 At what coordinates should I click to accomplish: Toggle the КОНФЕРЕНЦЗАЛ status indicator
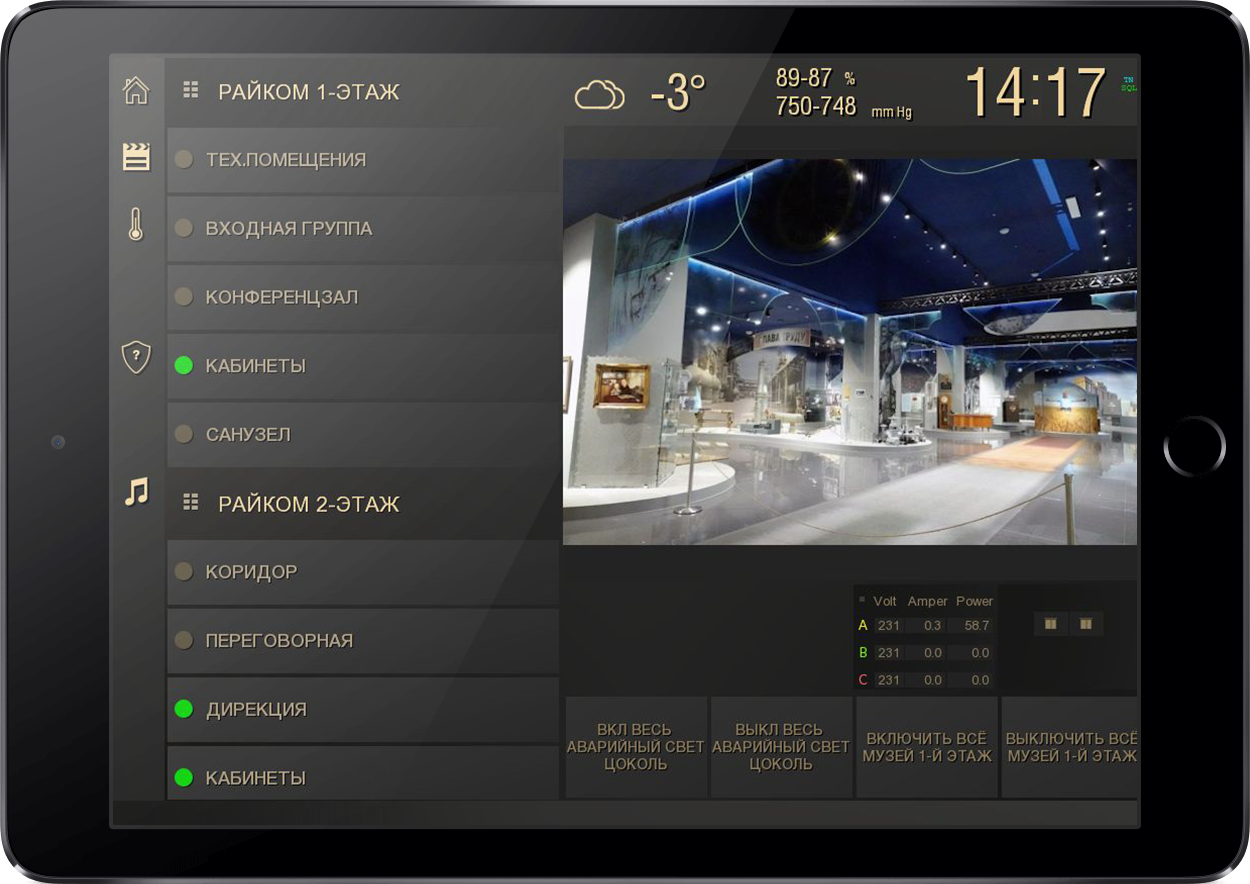[x=184, y=297]
